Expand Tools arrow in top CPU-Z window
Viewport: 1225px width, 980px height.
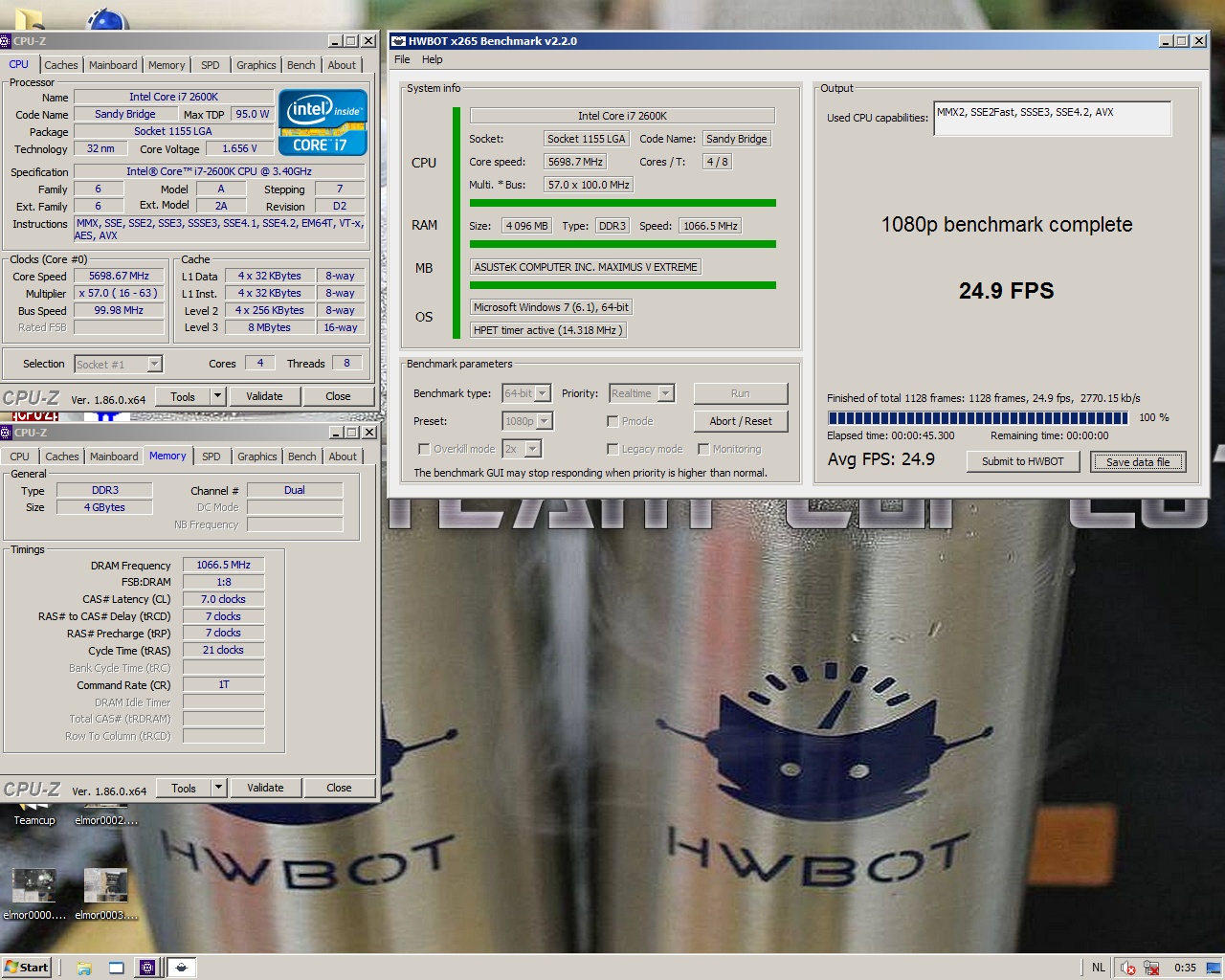(217, 396)
